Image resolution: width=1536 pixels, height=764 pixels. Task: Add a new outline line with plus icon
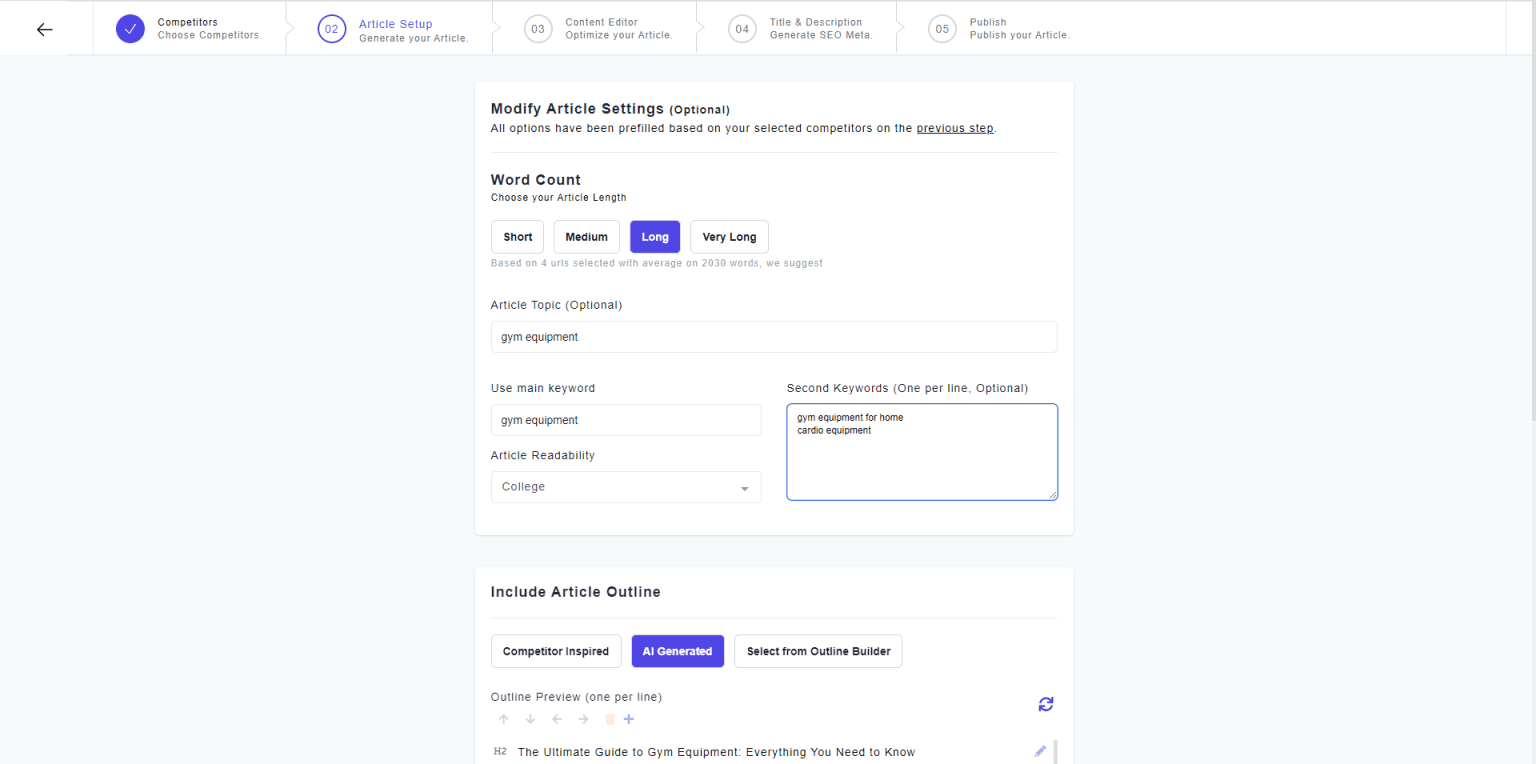(629, 719)
